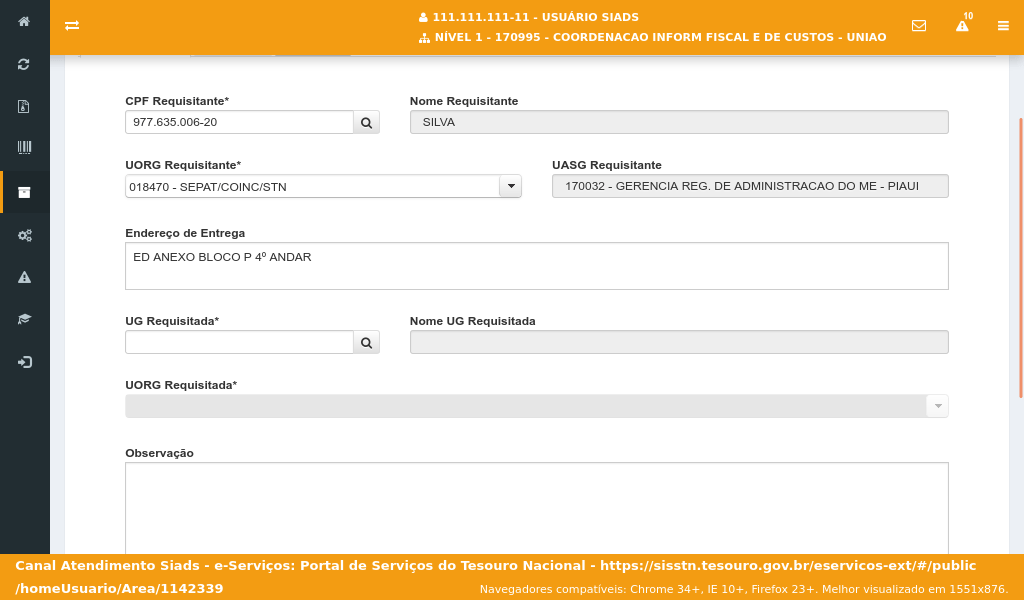Open the home icon in sidebar
1024x600 pixels.
click(24, 22)
